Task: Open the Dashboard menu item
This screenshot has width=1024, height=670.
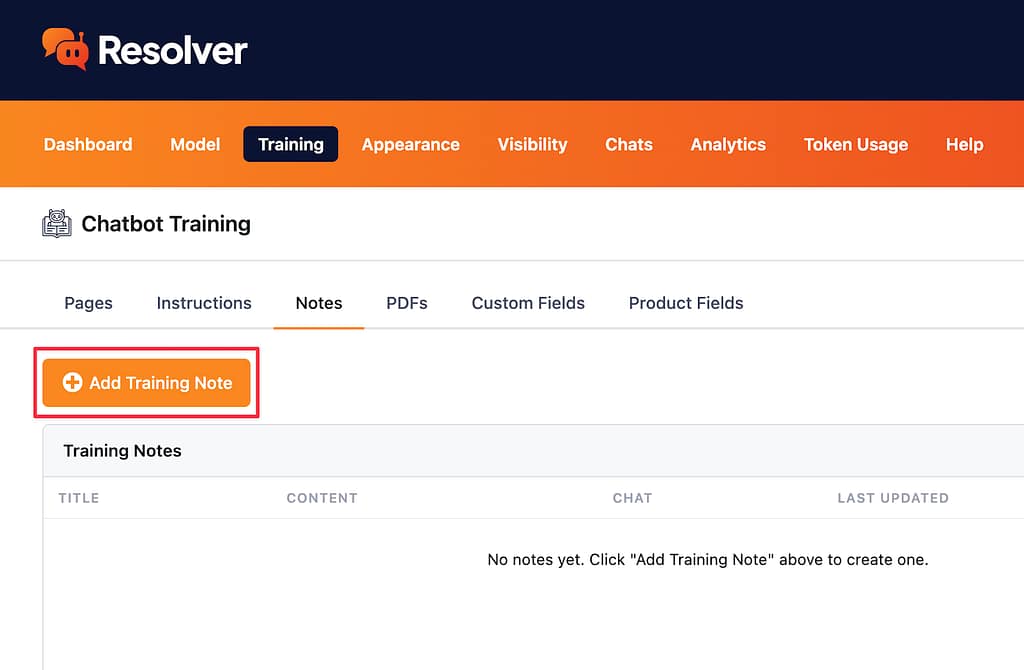Action: (x=88, y=144)
